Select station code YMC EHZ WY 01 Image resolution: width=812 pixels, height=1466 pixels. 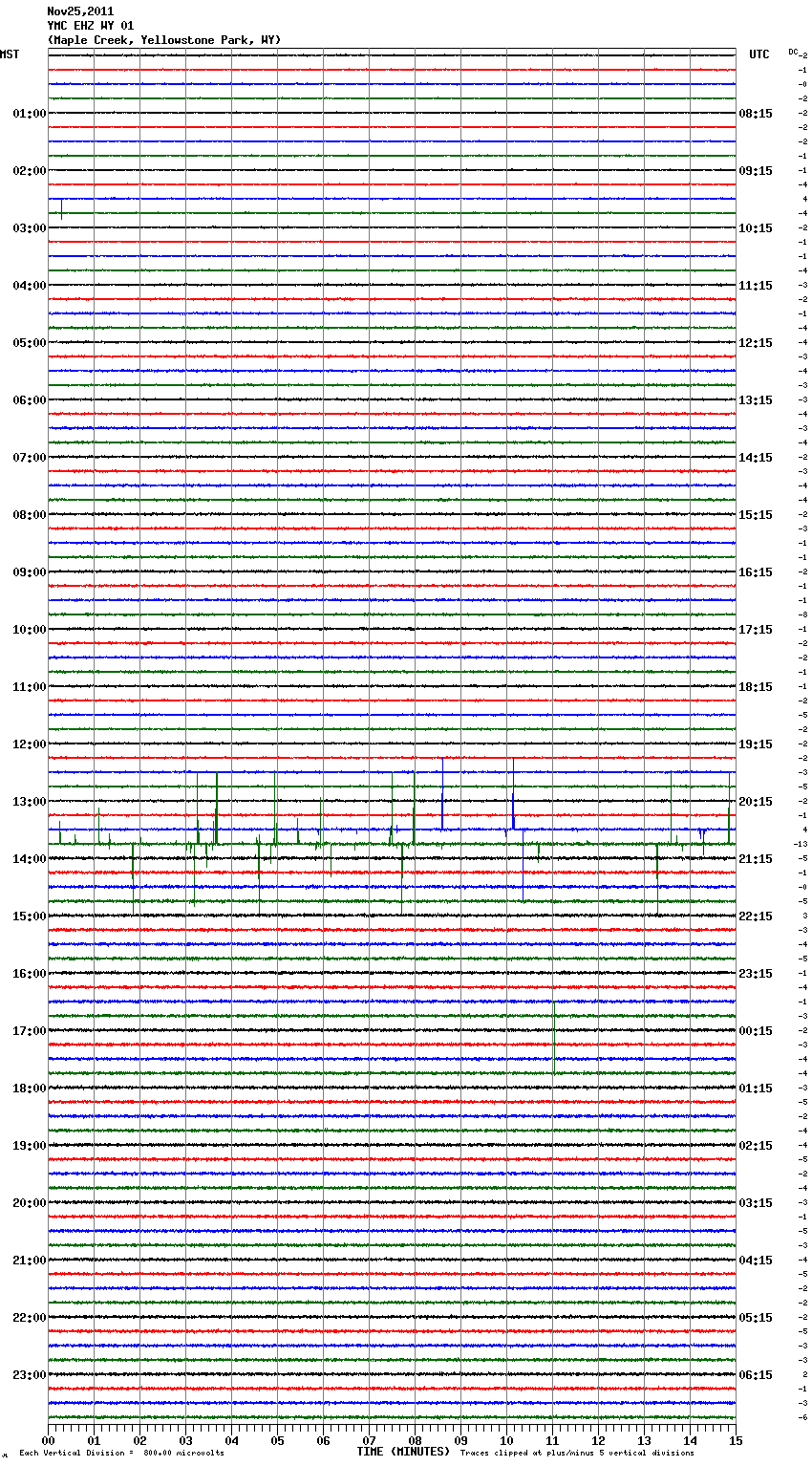pos(91,26)
